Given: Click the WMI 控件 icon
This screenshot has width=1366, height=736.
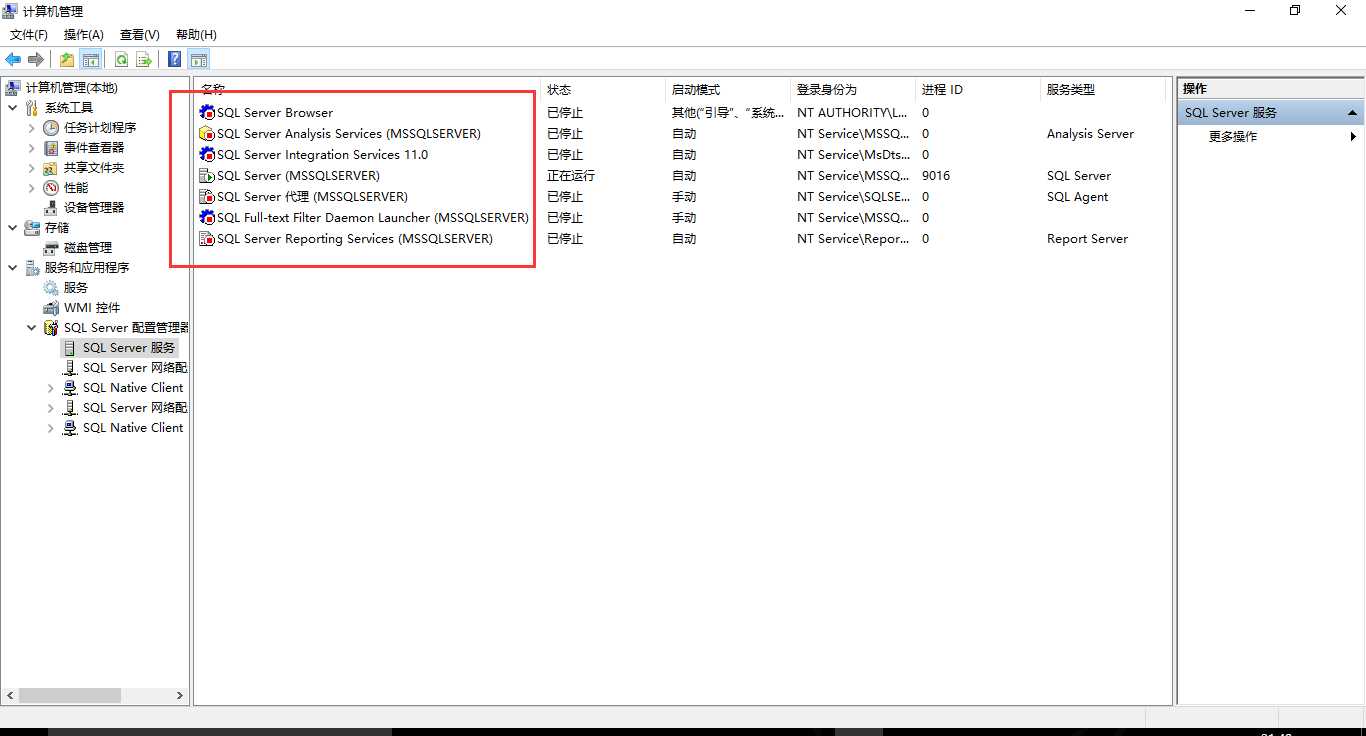Looking at the screenshot, I should pos(51,308).
